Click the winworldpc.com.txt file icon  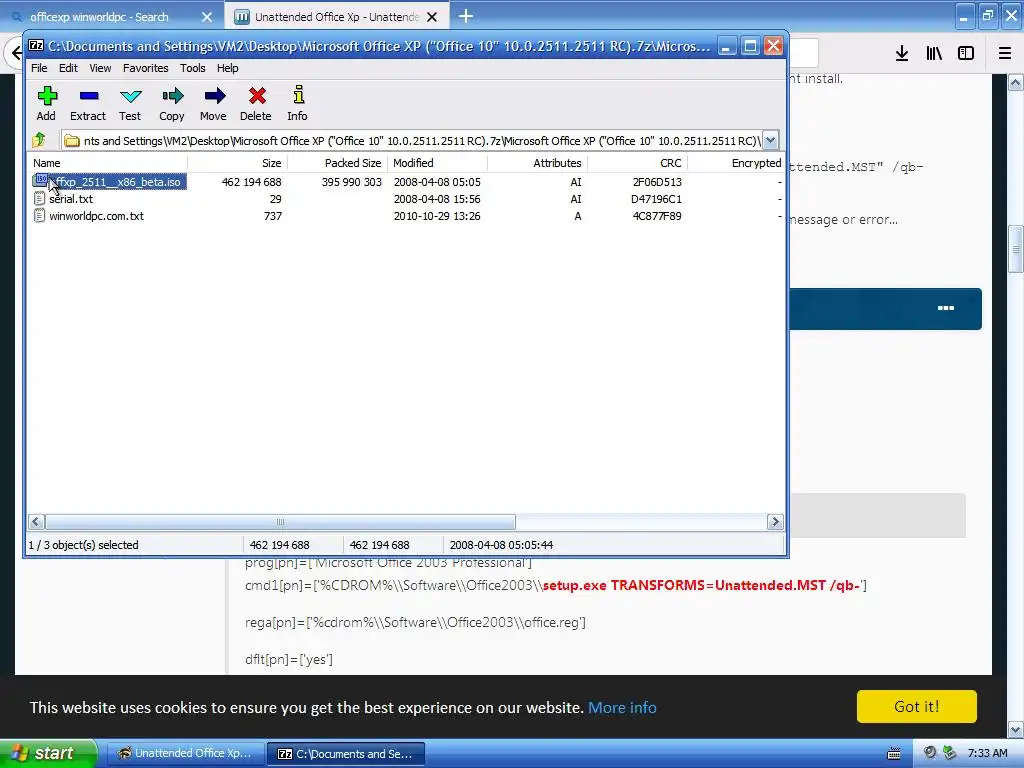click(x=39, y=216)
